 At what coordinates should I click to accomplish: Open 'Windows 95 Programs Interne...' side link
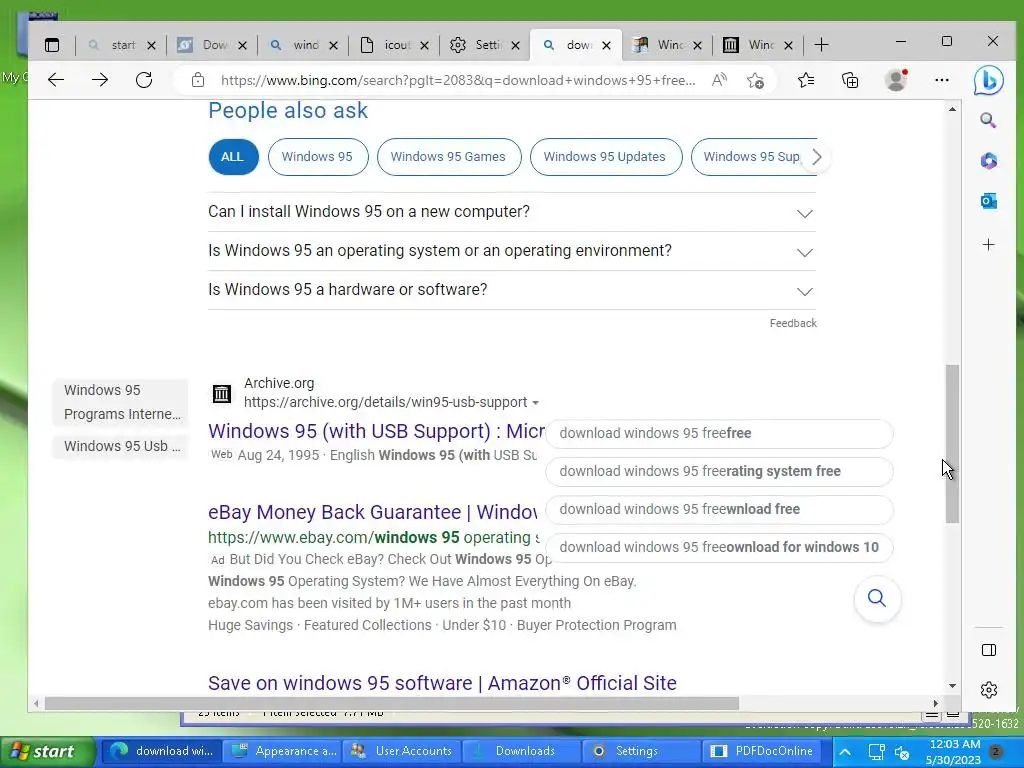click(x=121, y=402)
